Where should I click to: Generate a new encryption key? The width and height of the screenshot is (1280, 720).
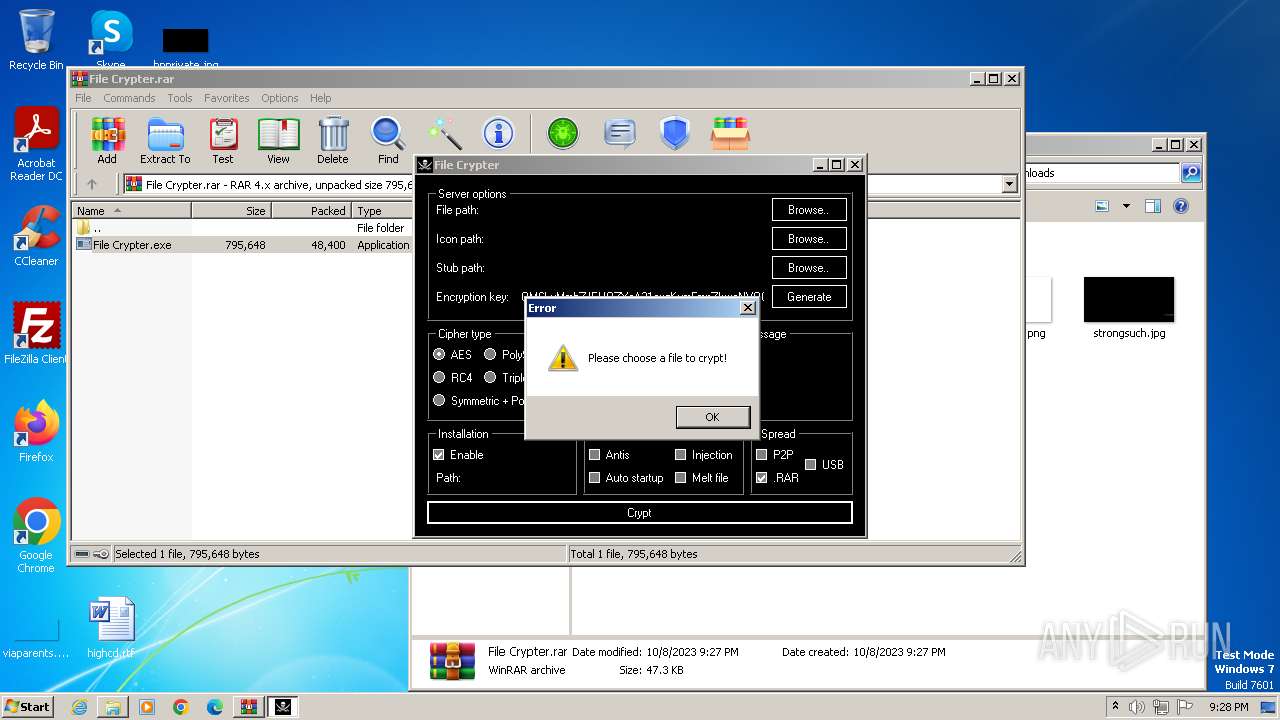point(809,297)
